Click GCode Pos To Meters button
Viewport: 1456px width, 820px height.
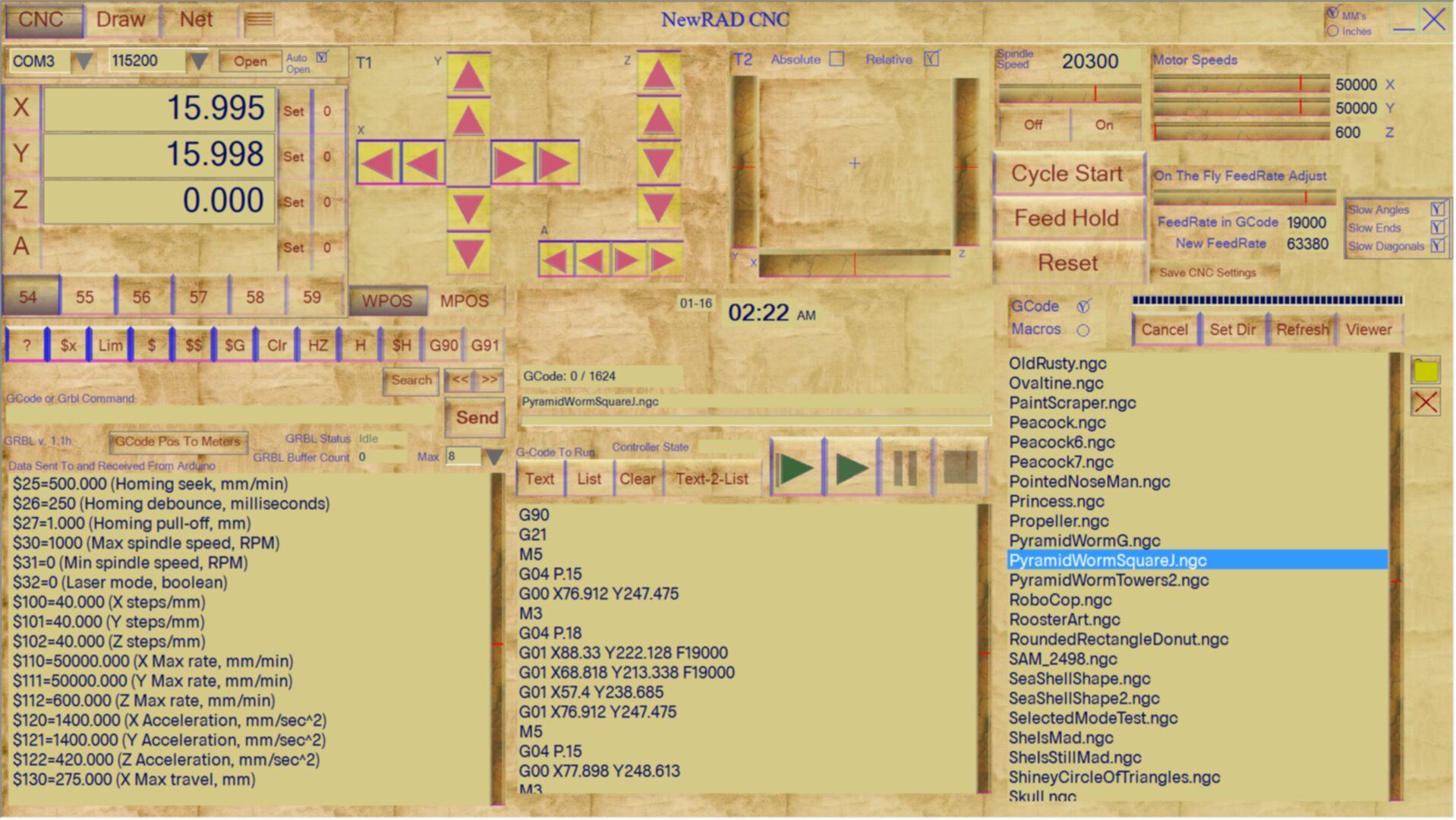178,441
